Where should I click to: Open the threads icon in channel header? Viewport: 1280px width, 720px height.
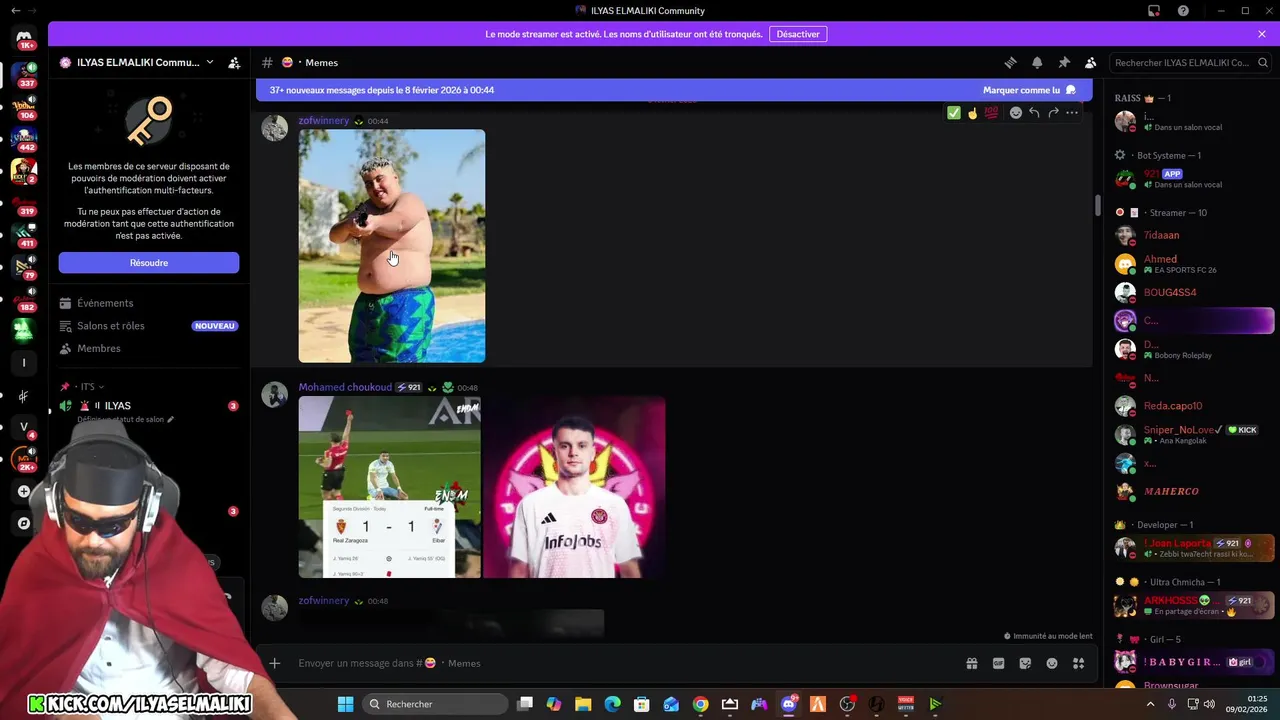click(x=1010, y=62)
